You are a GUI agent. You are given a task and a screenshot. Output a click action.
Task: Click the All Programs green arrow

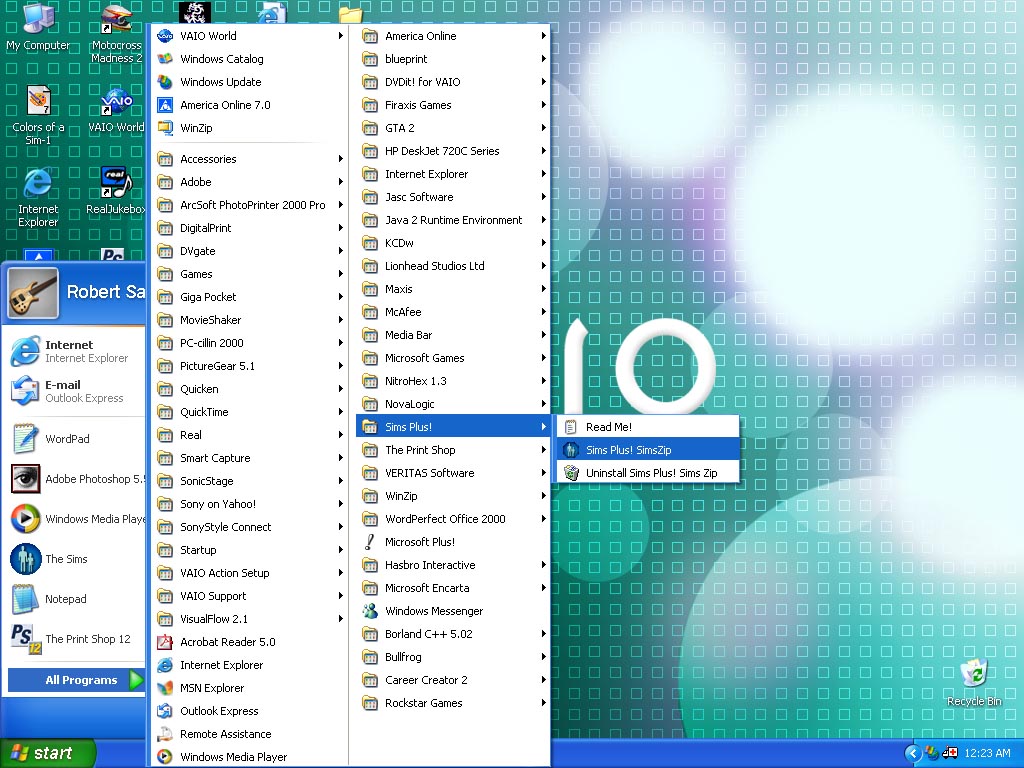[136, 680]
